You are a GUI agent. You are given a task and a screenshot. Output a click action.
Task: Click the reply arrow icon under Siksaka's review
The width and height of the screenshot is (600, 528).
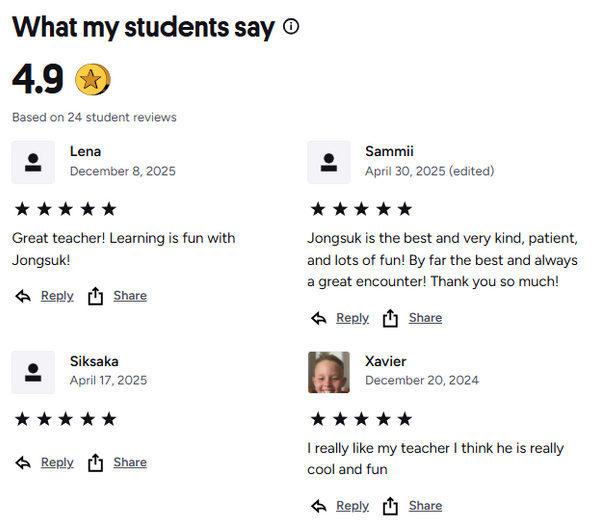[x=24, y=463]
